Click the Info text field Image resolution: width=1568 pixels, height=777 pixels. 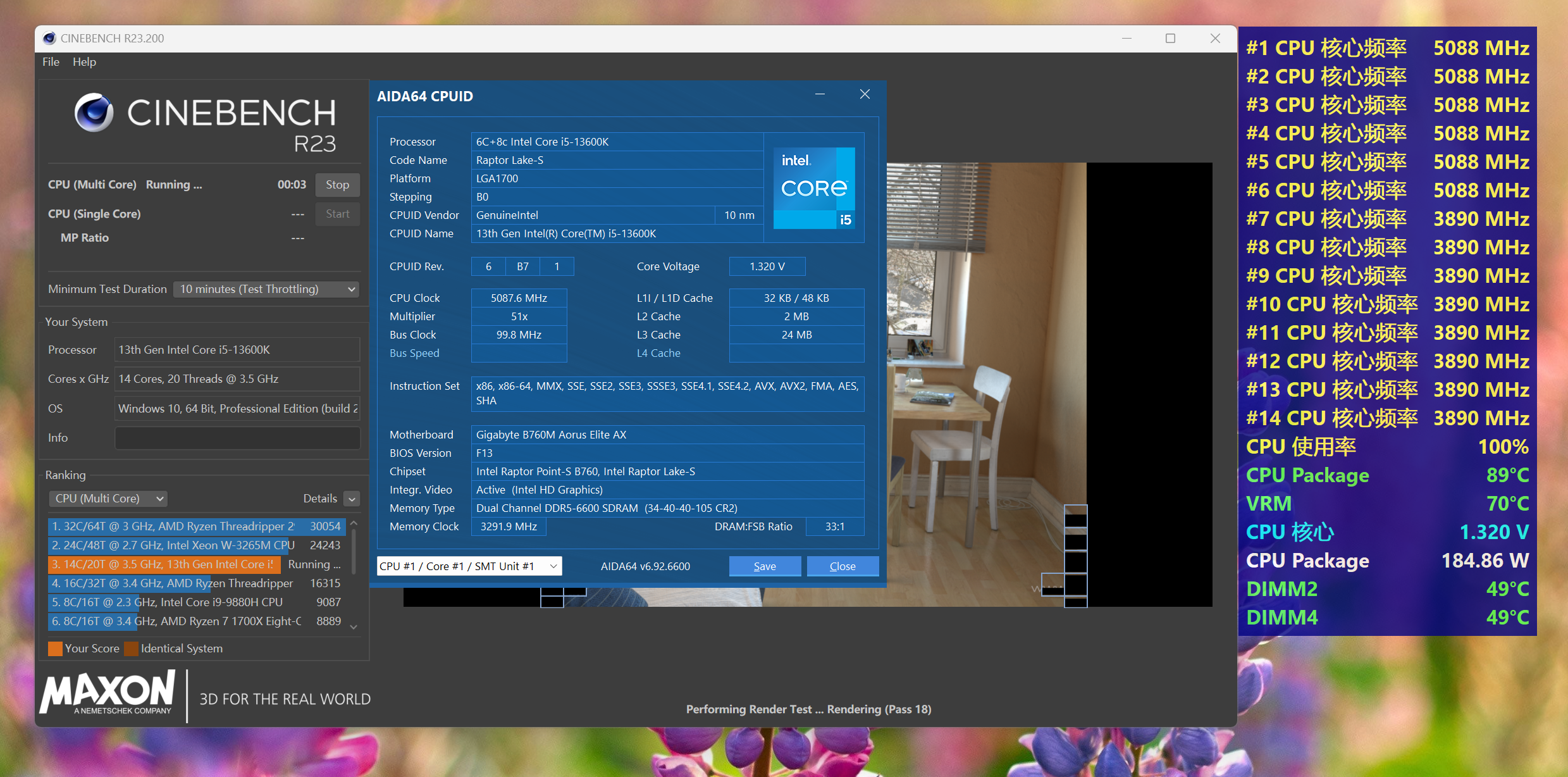[237, 438]
